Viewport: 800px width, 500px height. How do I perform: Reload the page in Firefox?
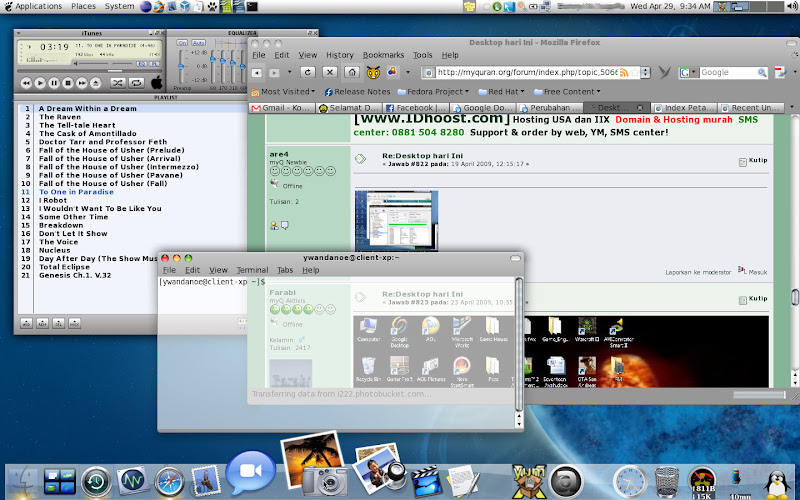pyautogui.click(x=308, y=72)
